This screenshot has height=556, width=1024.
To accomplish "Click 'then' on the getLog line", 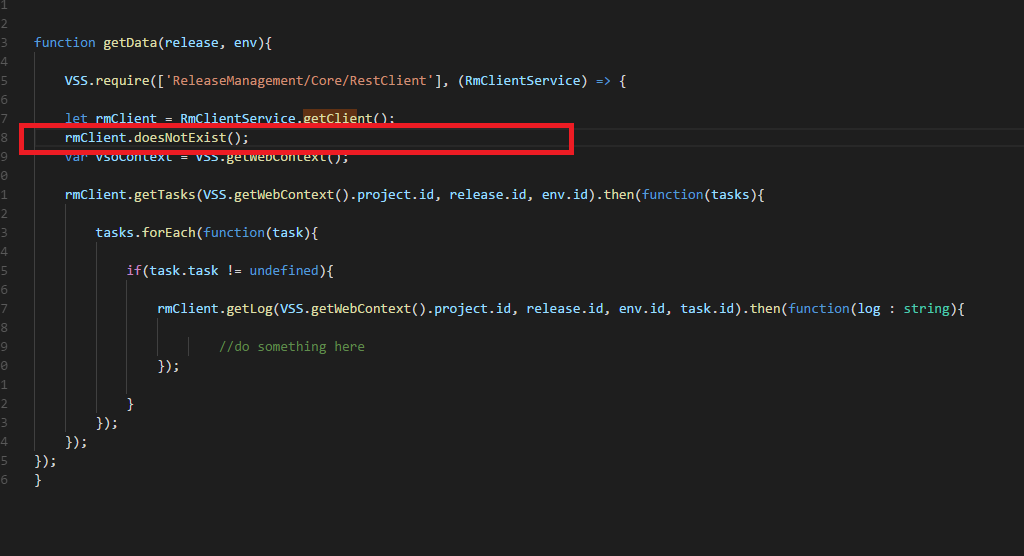I will (765, 308).
